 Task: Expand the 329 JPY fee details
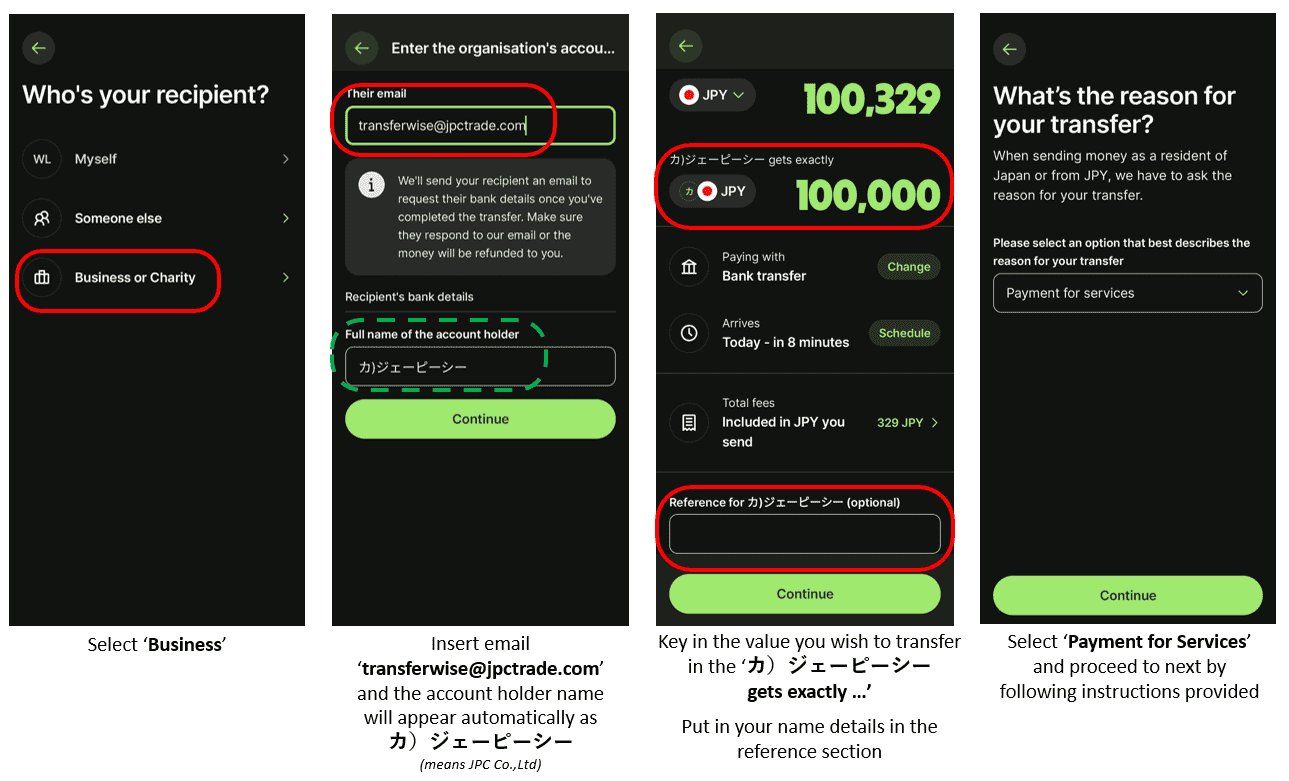click(907, 423)
